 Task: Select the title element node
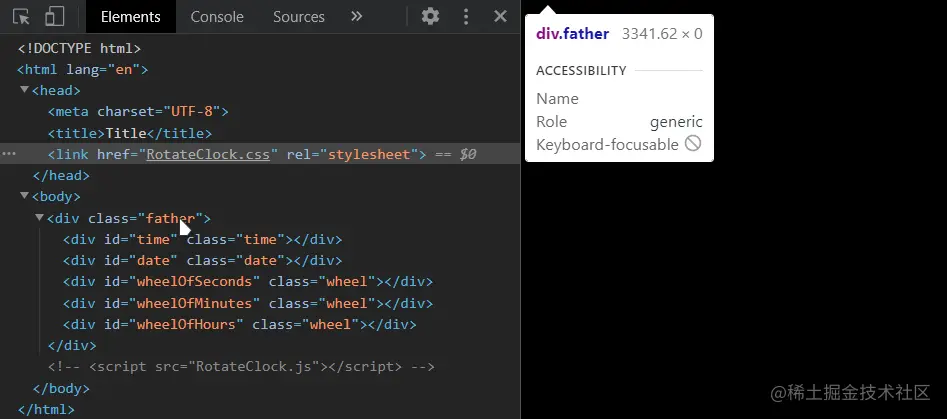click(129, 133)
